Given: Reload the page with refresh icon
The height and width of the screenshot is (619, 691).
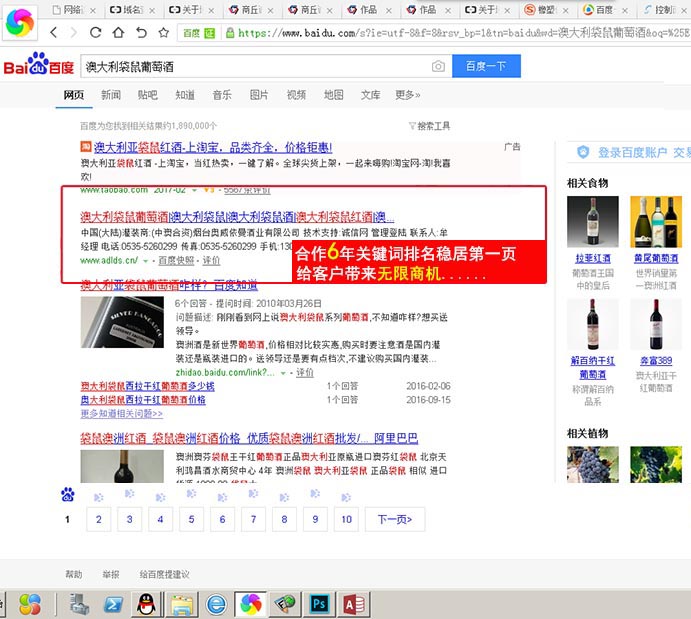Looking at the screenshot, I should tap(95, 33).
